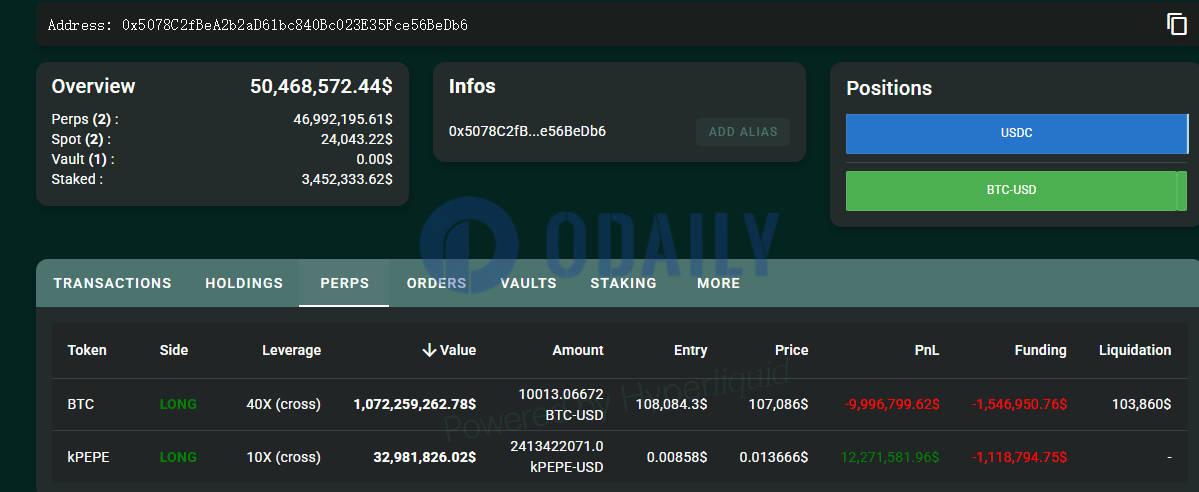Copy the wallet address with the copy icon
Image resolution: width=1199 pixels, height=492 pixels.
(1176, 24)
